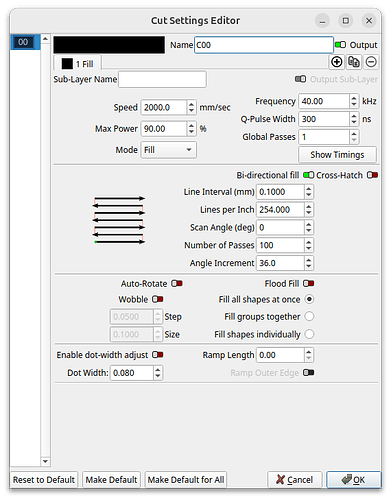The width and height of the screenshot is (390, 500).
Task: Click the Show Timings button
Action: [337, 155]
